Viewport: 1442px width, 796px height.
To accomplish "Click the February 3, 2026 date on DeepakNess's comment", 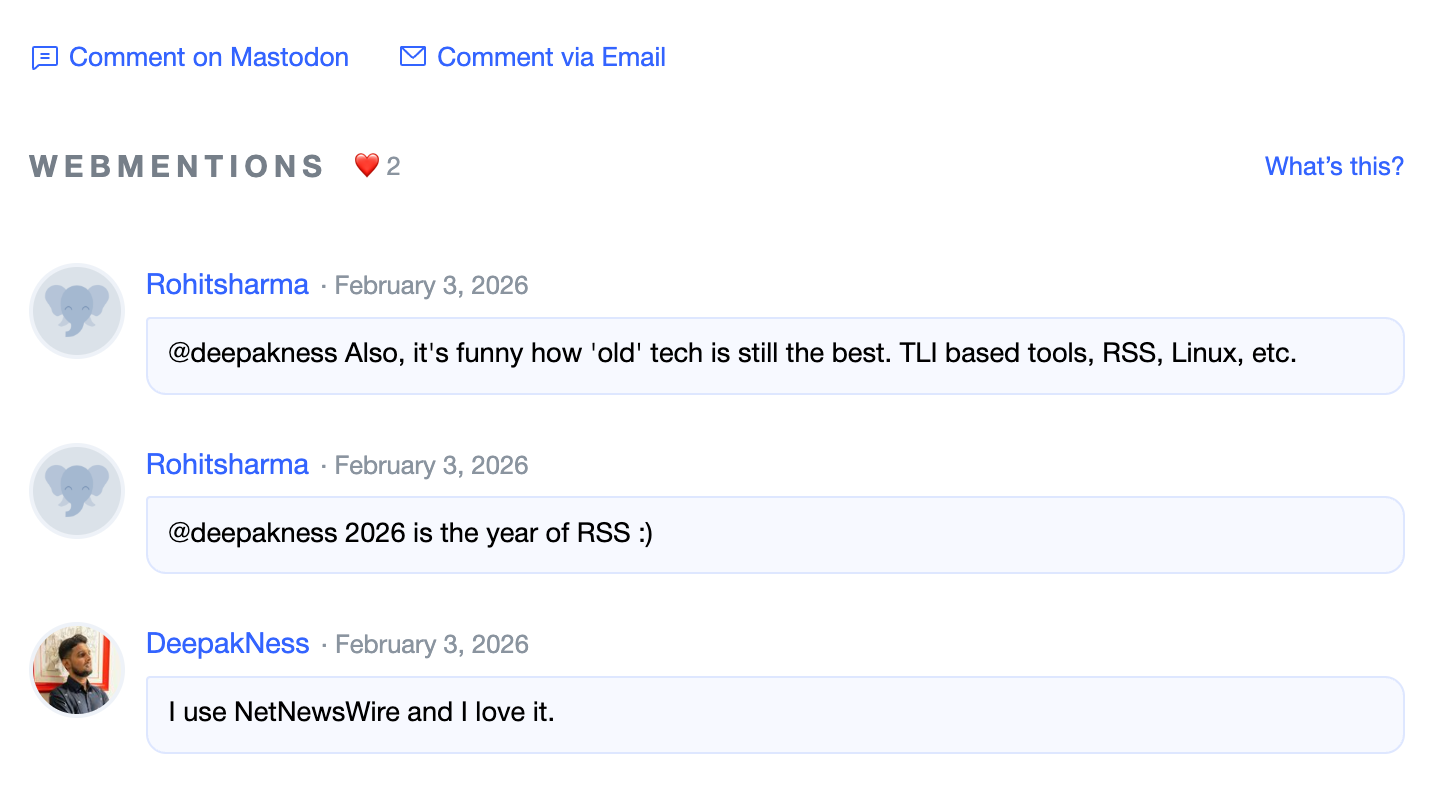I will tap(431, 645).
